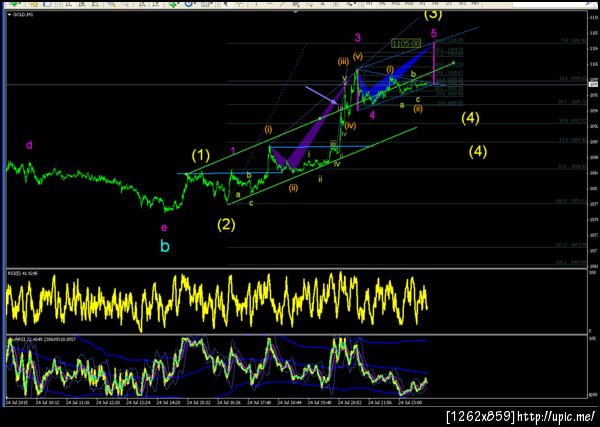Click the purple arrow drawing object
600x427 pixels.
pyautogui.click(x=321, y=95)
